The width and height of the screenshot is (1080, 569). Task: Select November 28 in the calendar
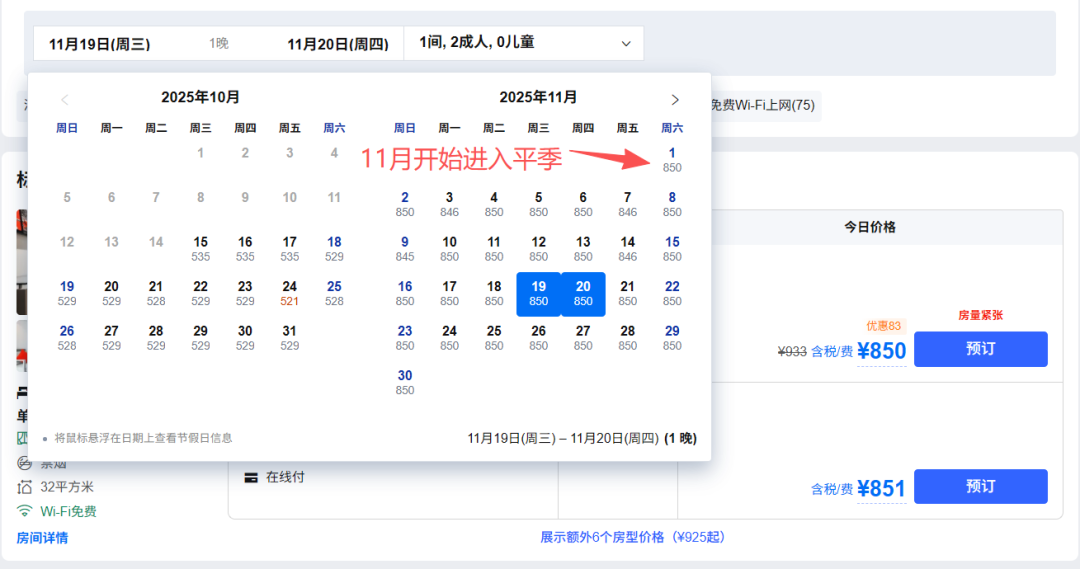[x=627, y=338]
